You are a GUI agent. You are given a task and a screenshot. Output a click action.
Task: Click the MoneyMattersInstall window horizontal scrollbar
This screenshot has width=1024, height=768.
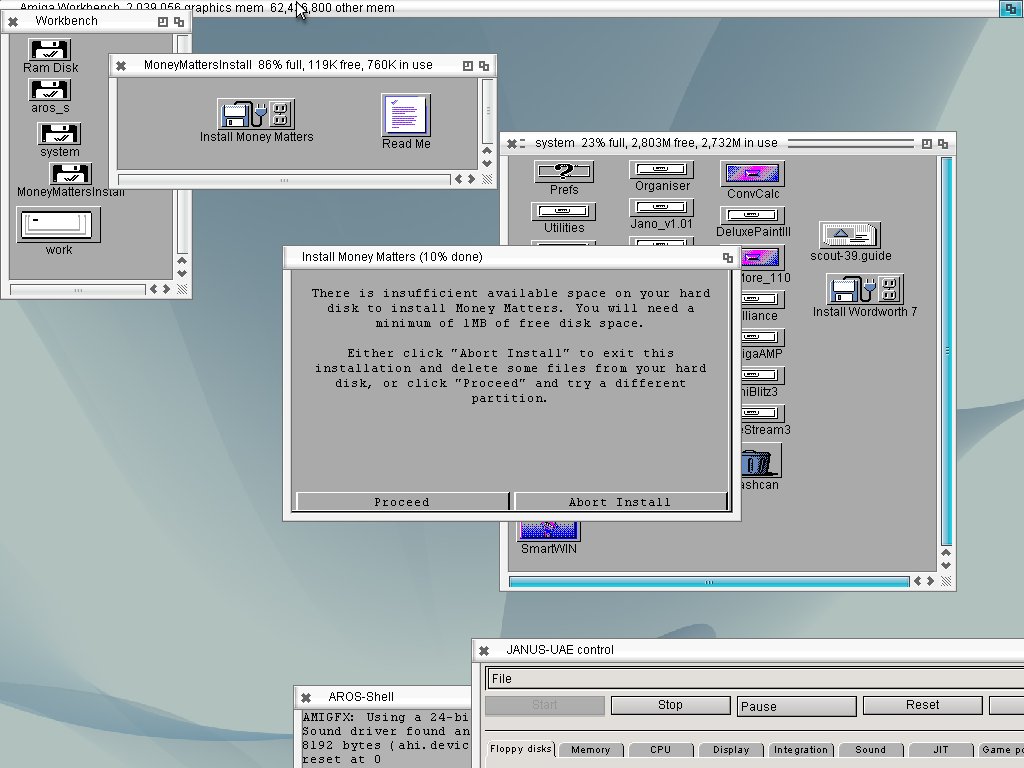284,180
